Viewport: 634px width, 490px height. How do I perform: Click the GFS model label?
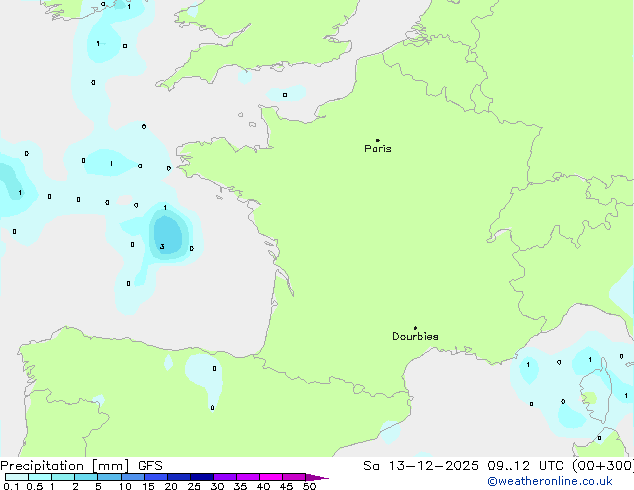[x=150, y=466]
